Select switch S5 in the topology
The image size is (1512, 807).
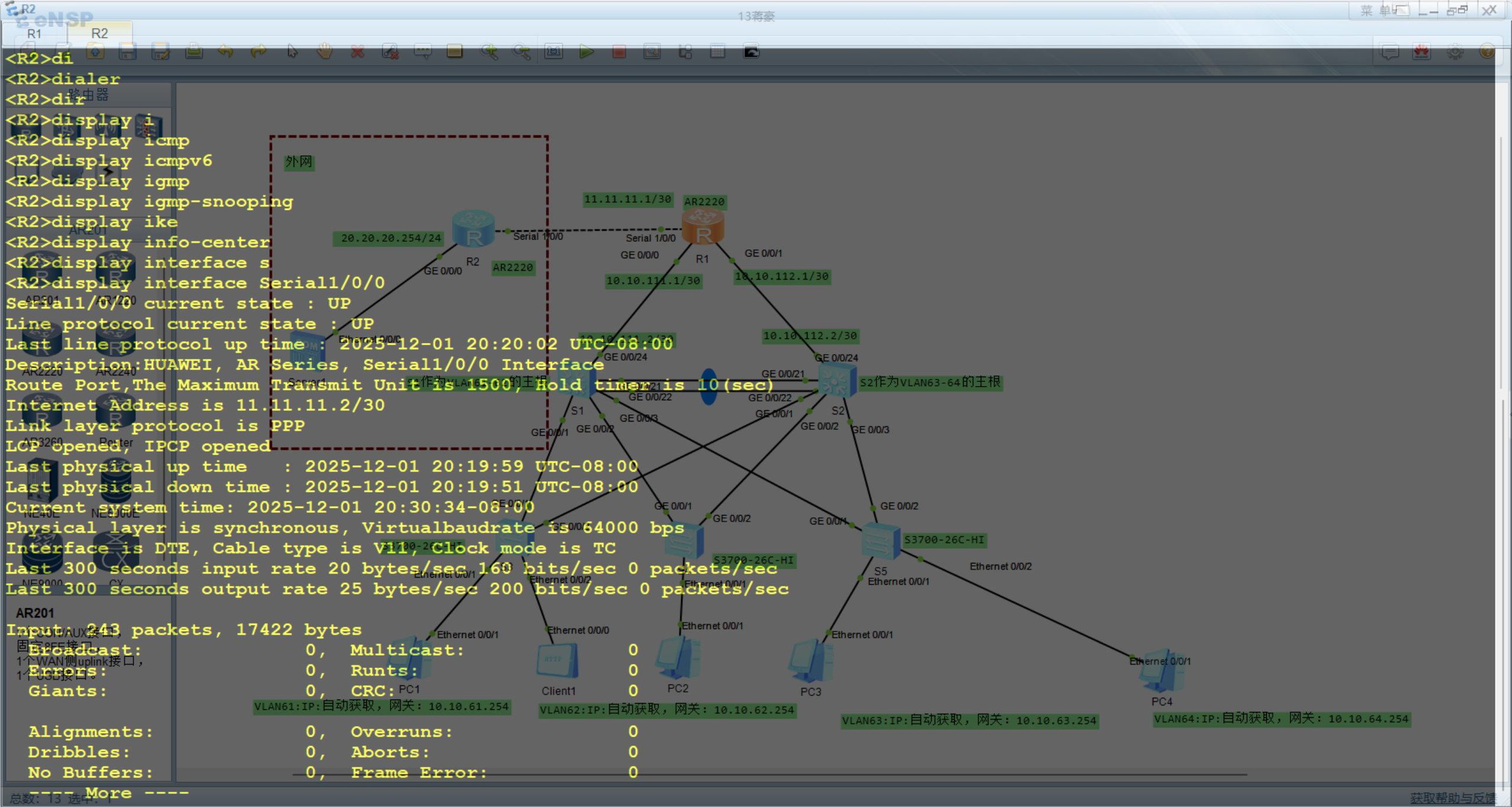(880, 540)
